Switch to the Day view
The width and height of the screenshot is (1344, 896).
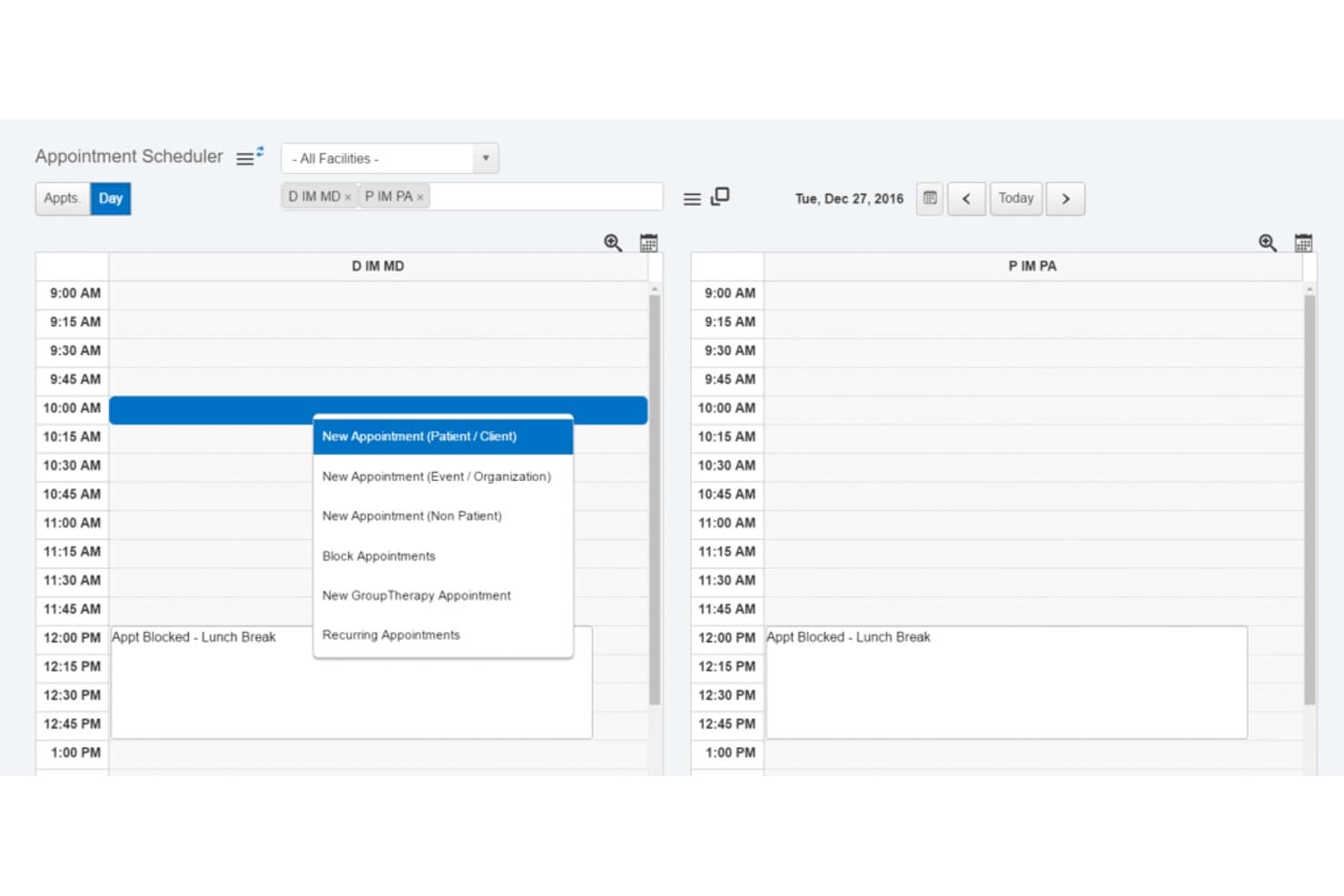(111, 199)
